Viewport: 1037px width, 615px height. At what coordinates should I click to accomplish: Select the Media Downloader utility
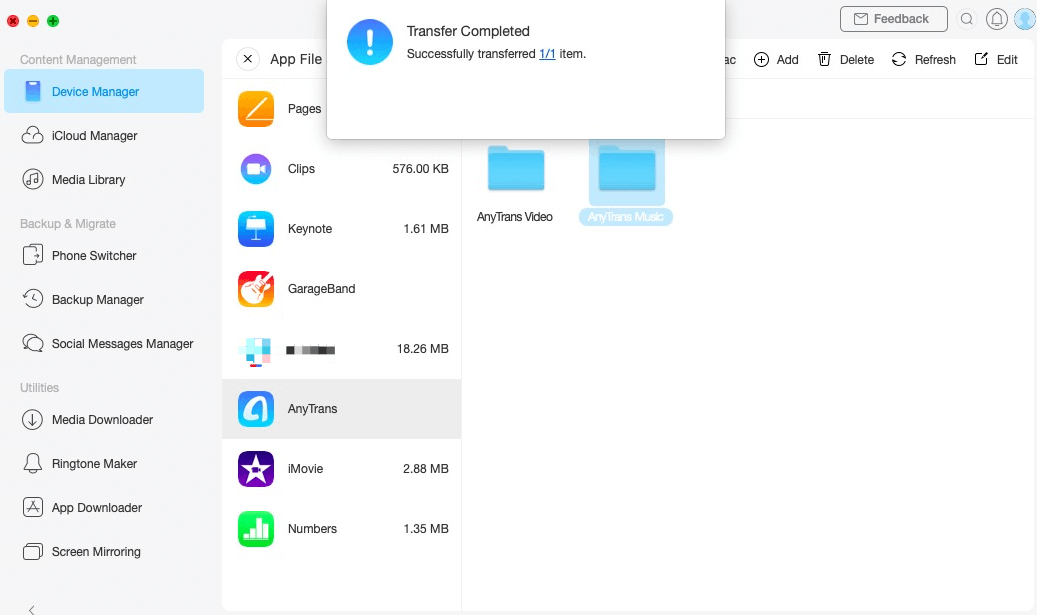pyautogui.click(x=101, y=419)
